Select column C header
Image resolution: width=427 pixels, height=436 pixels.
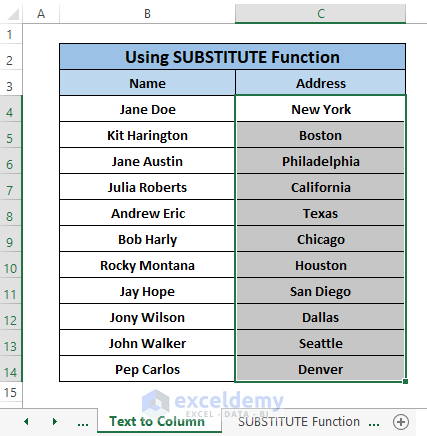(x=320, y=14)
